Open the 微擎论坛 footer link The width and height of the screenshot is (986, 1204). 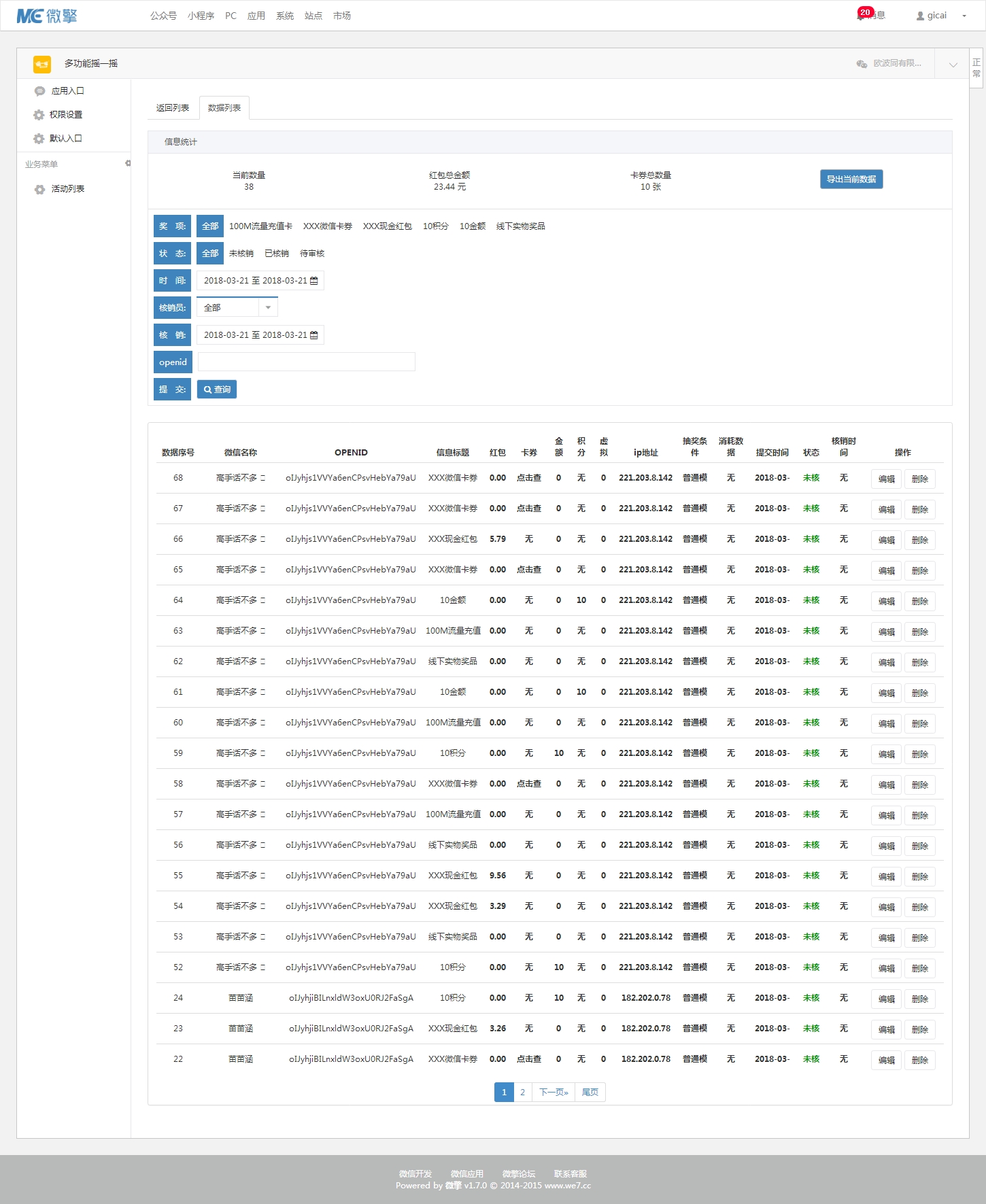pyautogui.click(x=519, y=1174)
